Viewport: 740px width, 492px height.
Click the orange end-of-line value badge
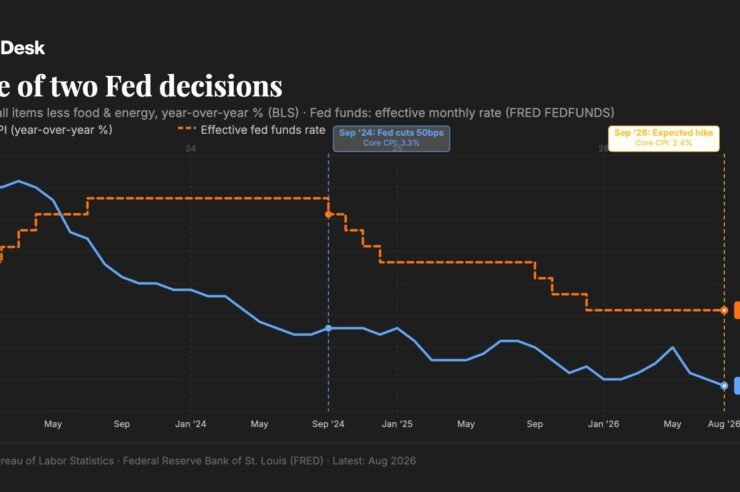click(x=737, y=310)
